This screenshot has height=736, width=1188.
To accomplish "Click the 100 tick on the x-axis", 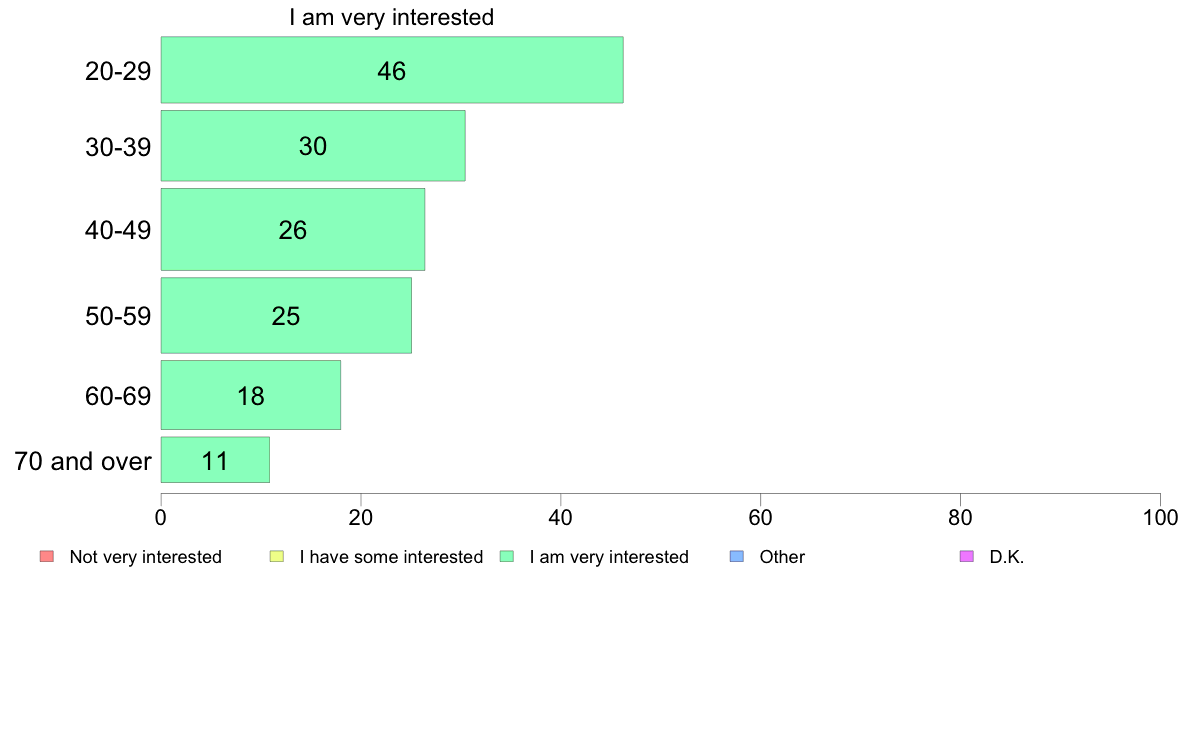I will (x=1160, y=518).
